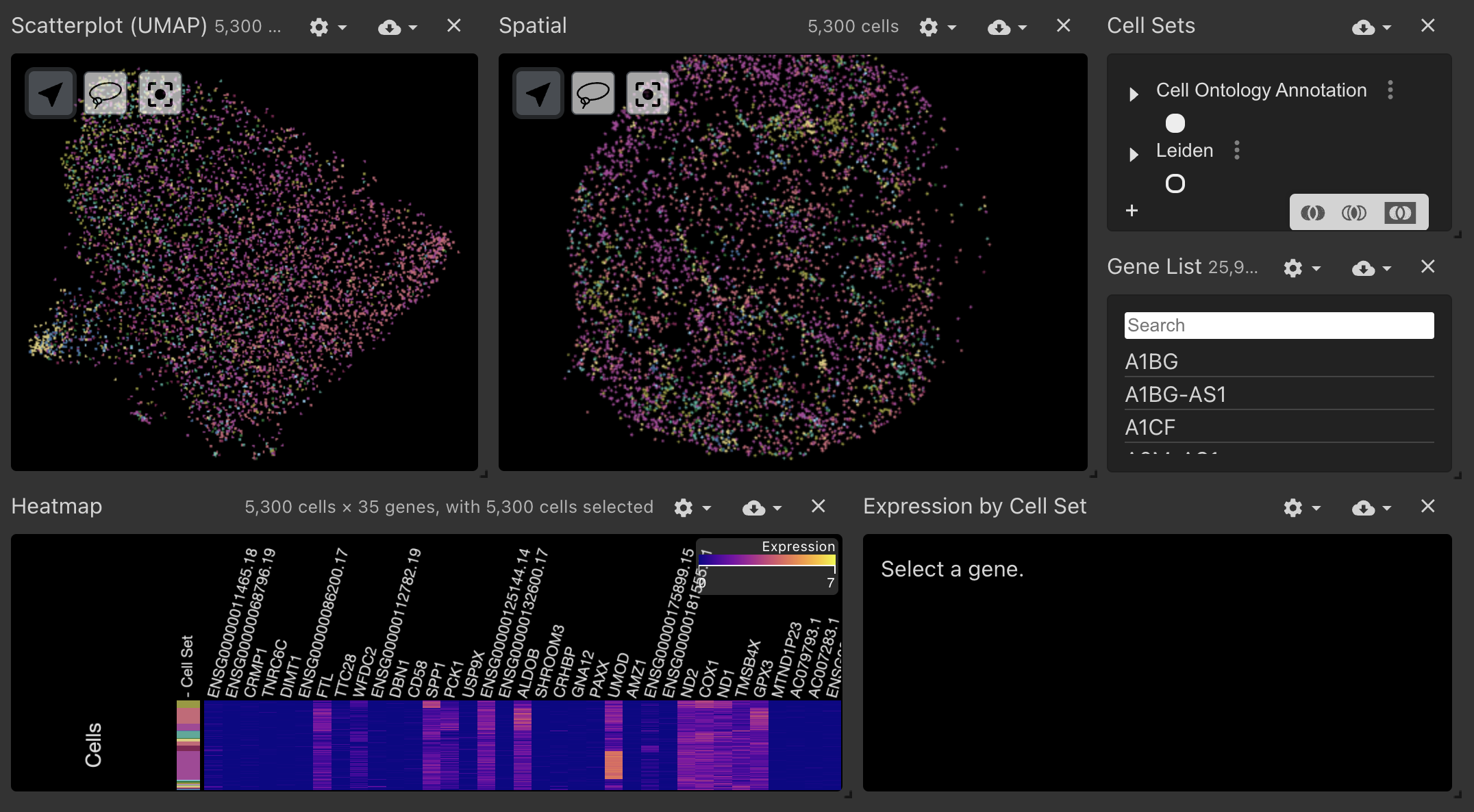The height and width of the screenshot is (812, 1474).
Task: Choose A1BG-AS1 in the gene list
Action: pos(1175,394)
